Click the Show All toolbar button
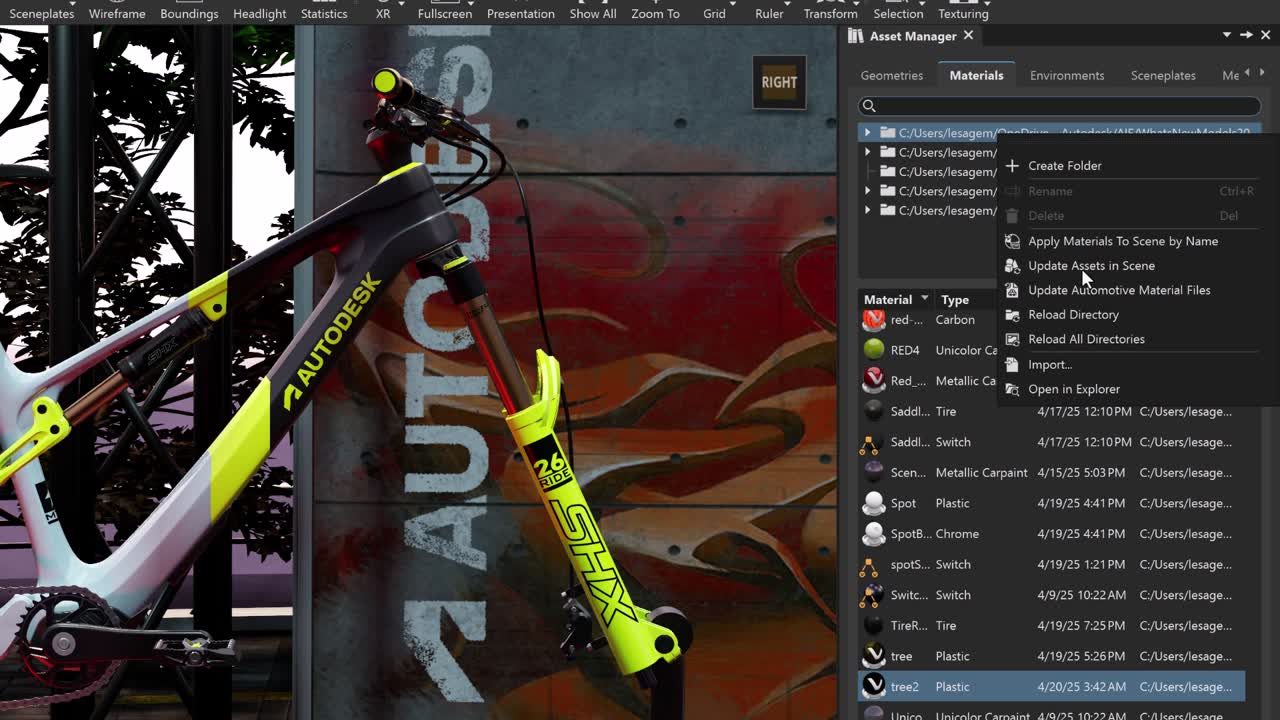The image size is (1280, 720). [x=593, y=14]
